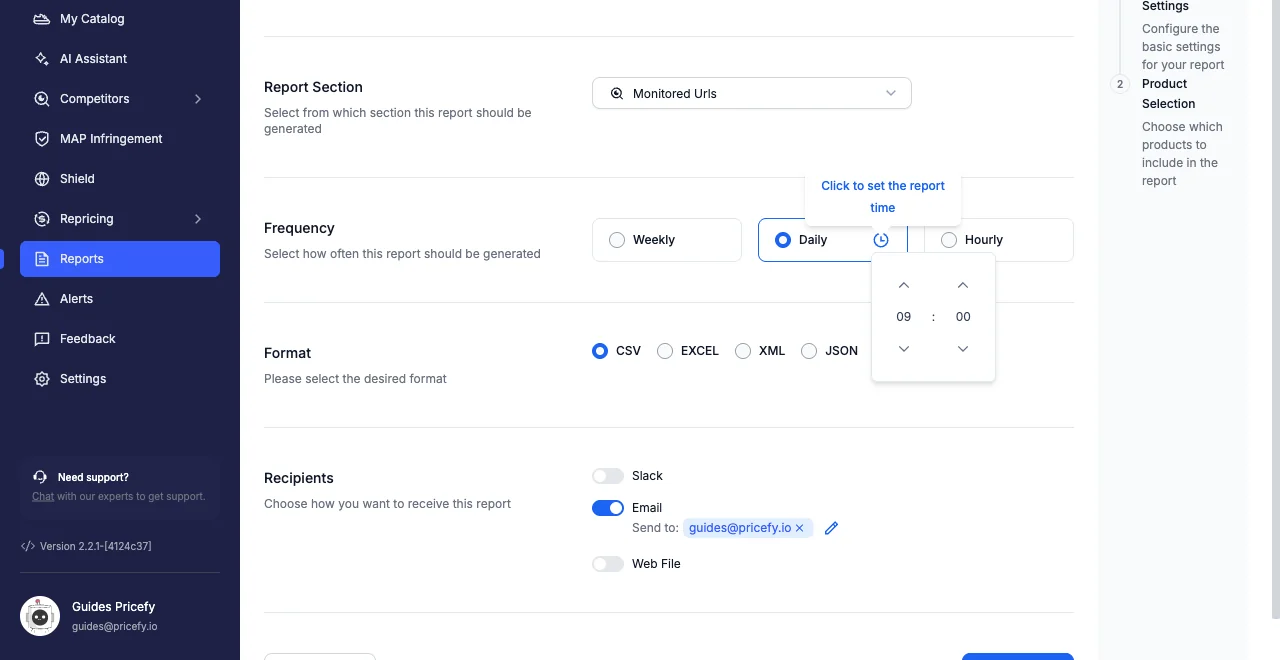Click the Settings gear icon
Viewport: 1280px width, 660px height.
tap(42, 379)
